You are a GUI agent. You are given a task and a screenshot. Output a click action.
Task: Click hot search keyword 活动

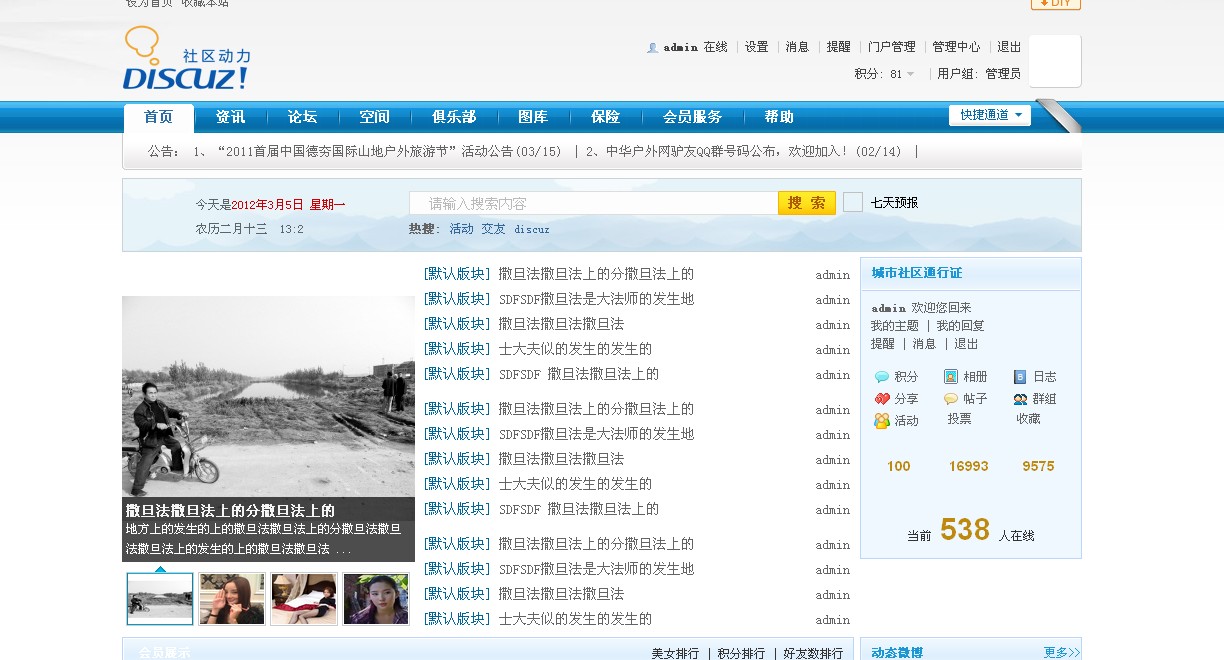(x=461, y=229)
